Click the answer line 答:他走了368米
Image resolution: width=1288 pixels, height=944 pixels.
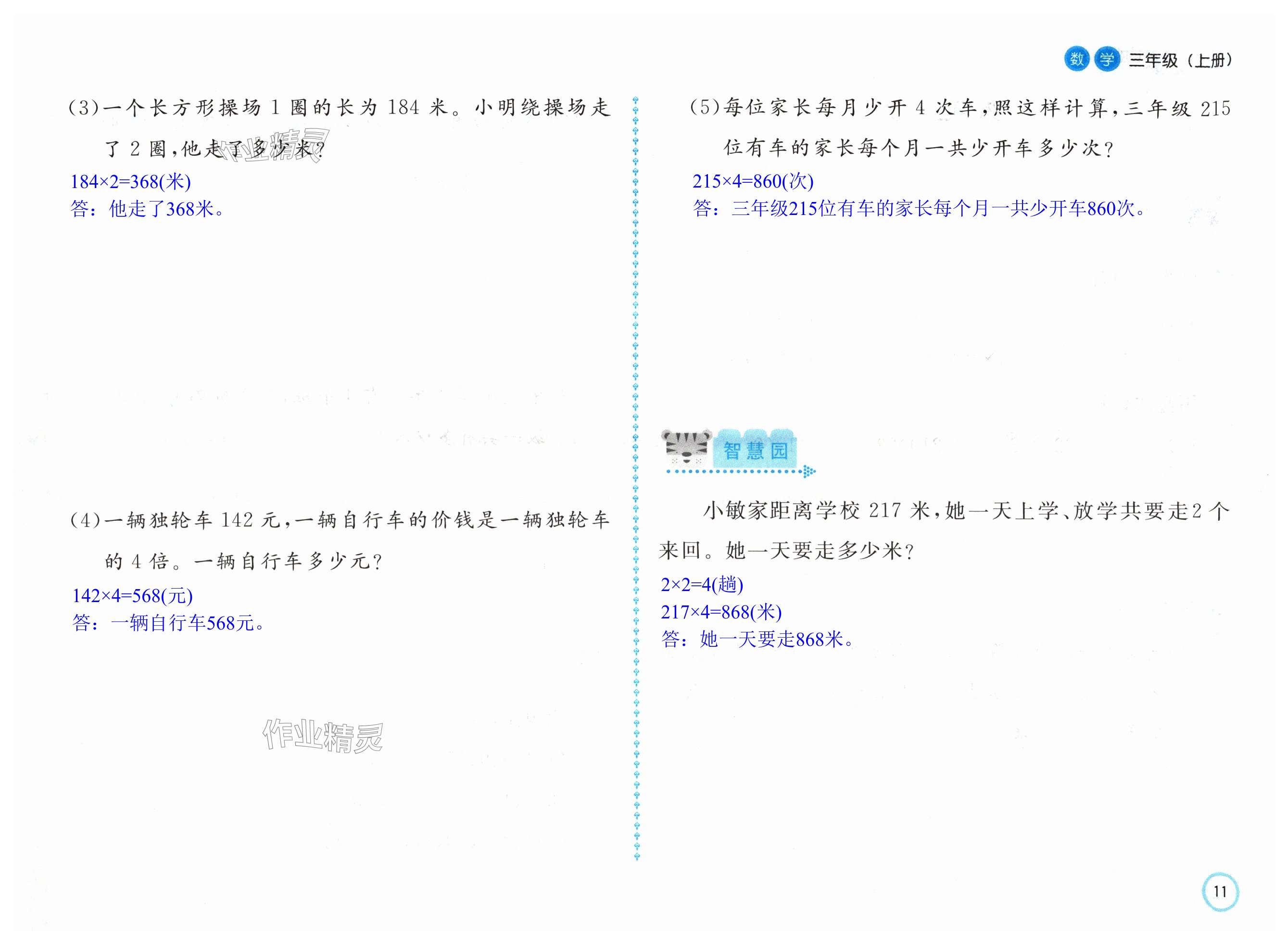coord(148,209)
